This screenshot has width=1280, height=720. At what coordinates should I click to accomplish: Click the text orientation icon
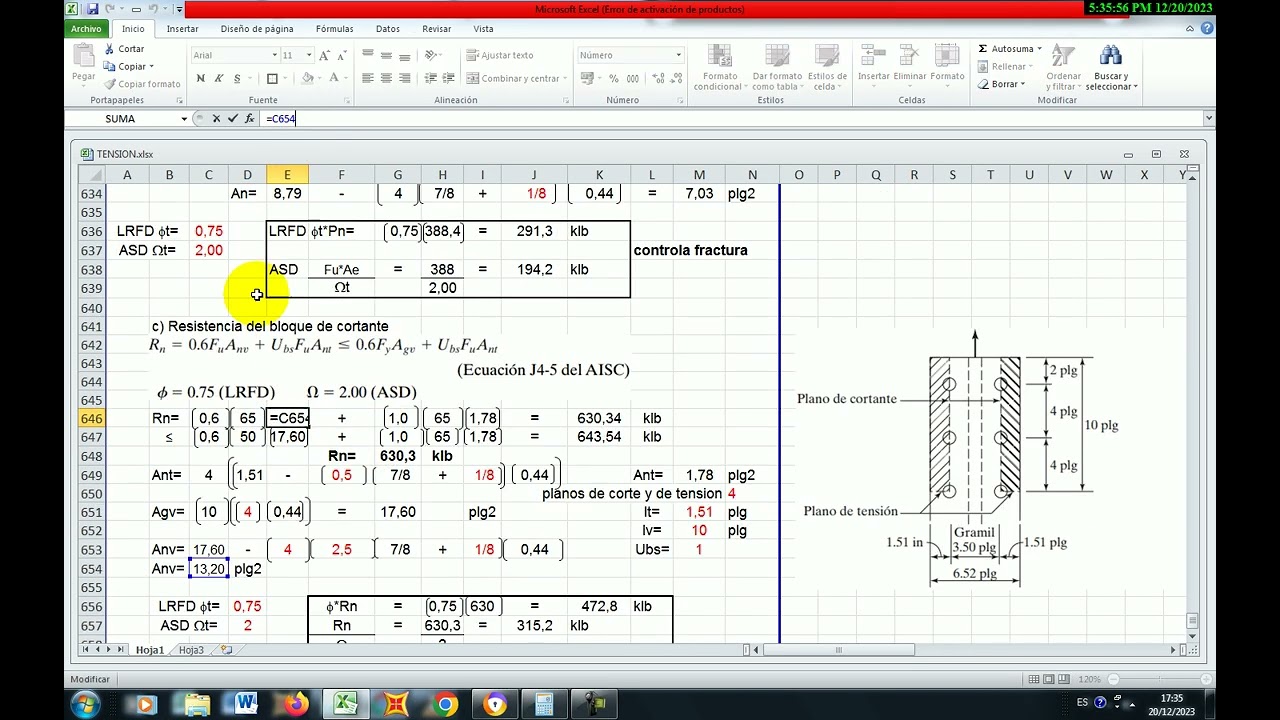[431, 55]
